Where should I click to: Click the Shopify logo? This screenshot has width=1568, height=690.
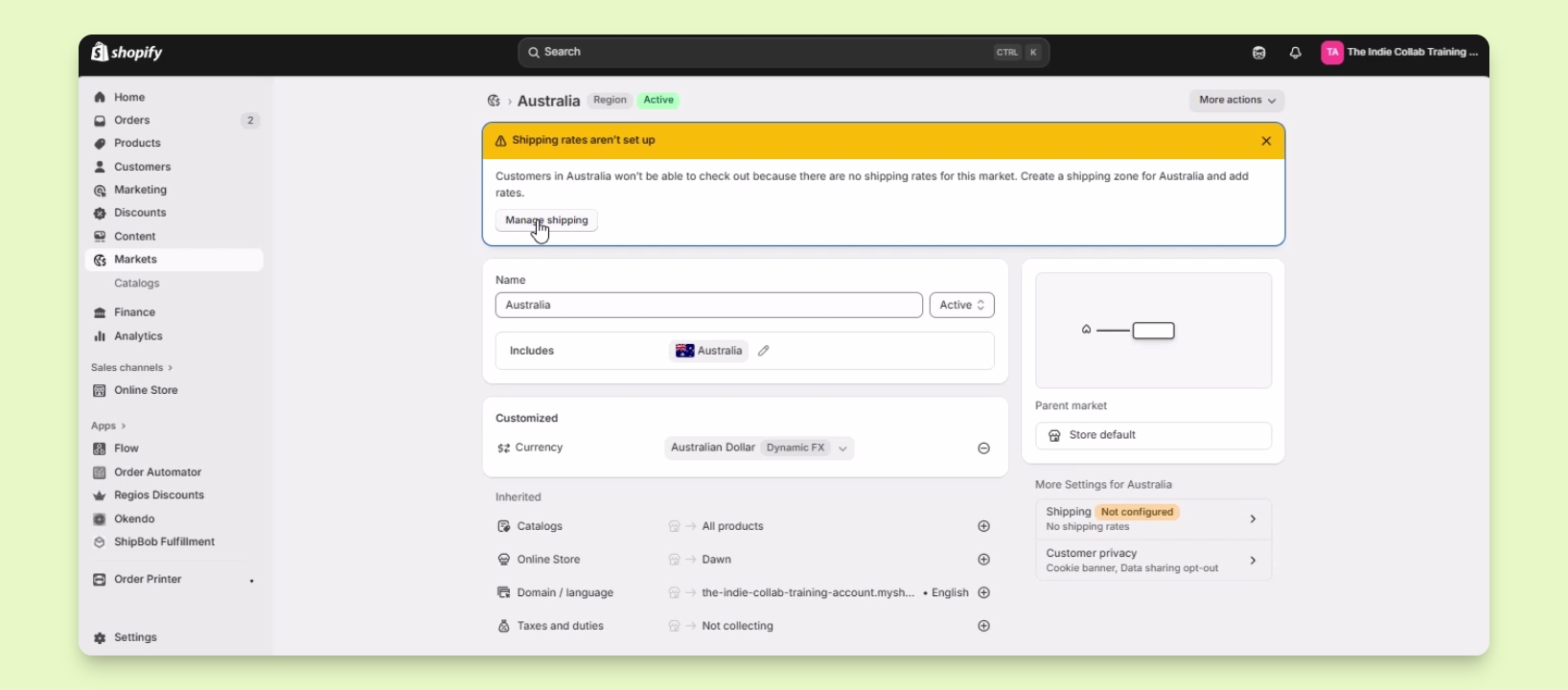pyautogui.click(x=127, y=53)
